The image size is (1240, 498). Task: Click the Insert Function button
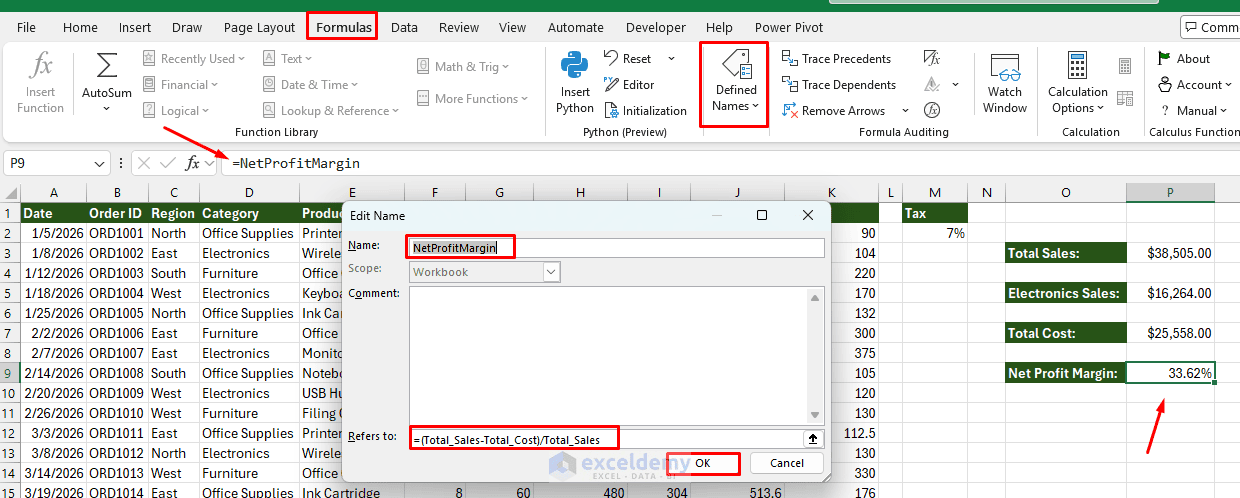click(40, 82)
